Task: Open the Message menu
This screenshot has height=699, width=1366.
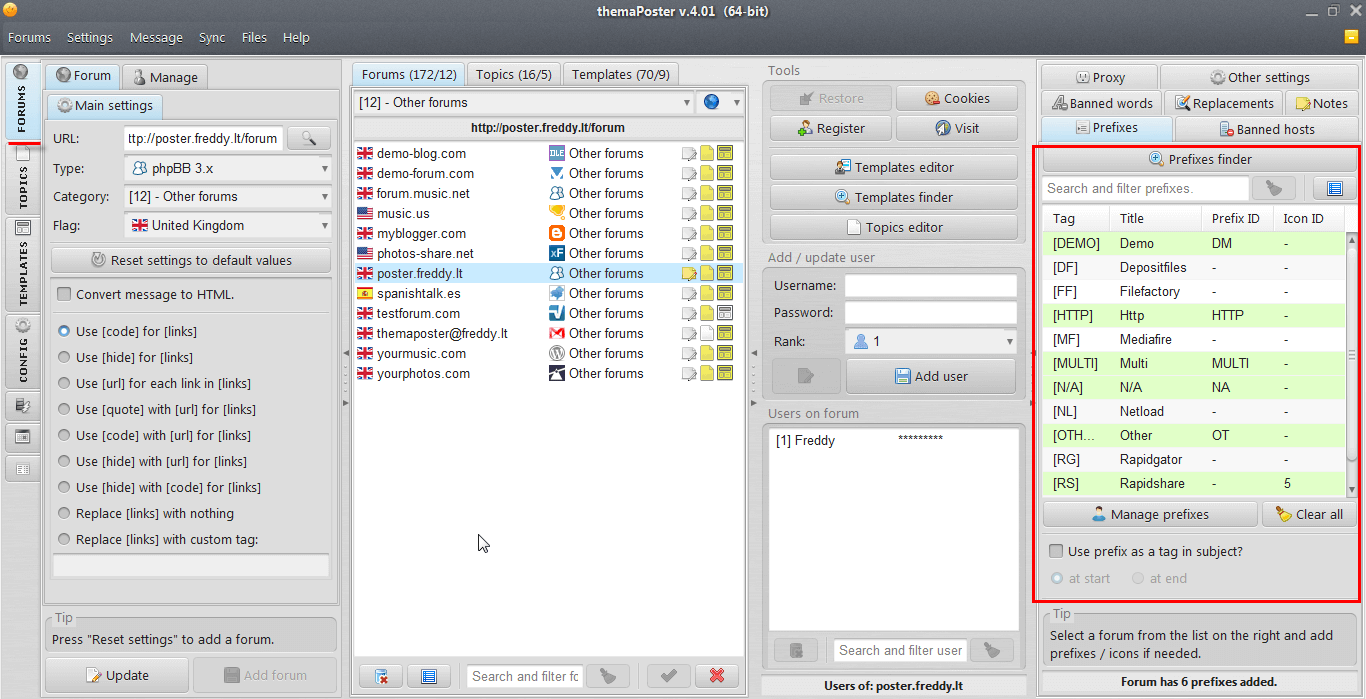Action: pos(156,37)
